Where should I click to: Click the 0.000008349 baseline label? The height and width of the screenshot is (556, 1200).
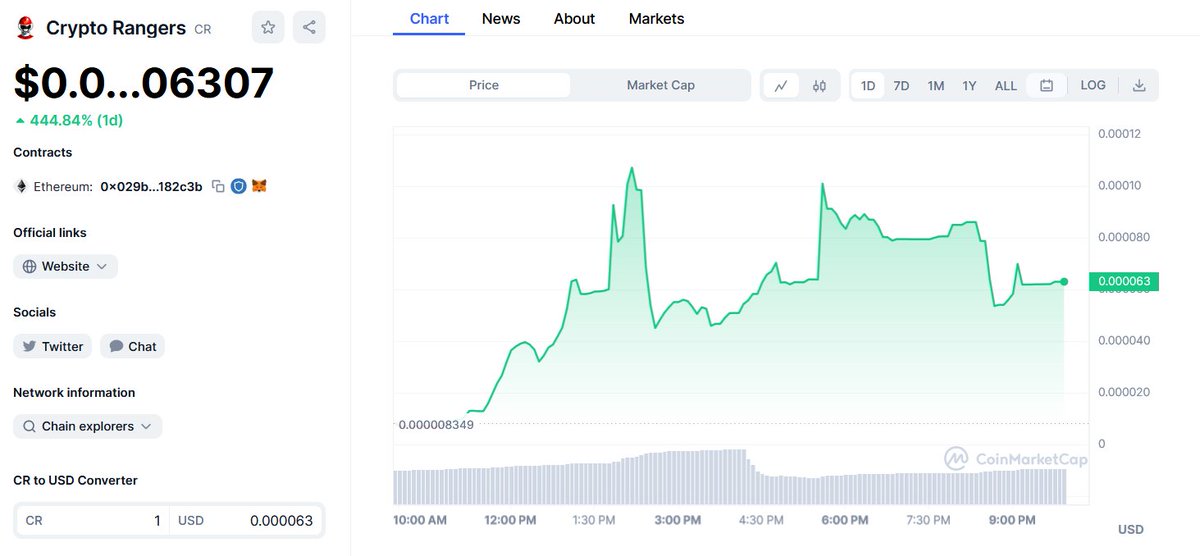[x=436, y=424]
